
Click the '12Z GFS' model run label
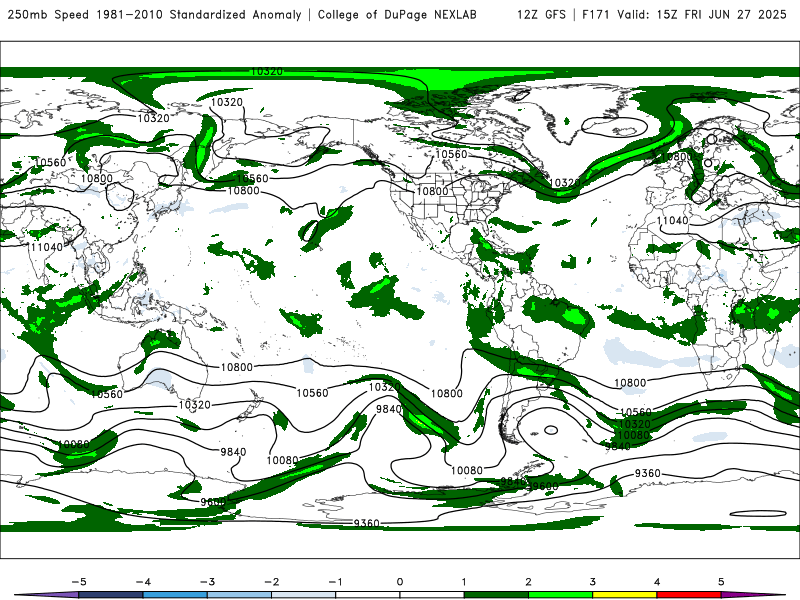click(541, 14)
